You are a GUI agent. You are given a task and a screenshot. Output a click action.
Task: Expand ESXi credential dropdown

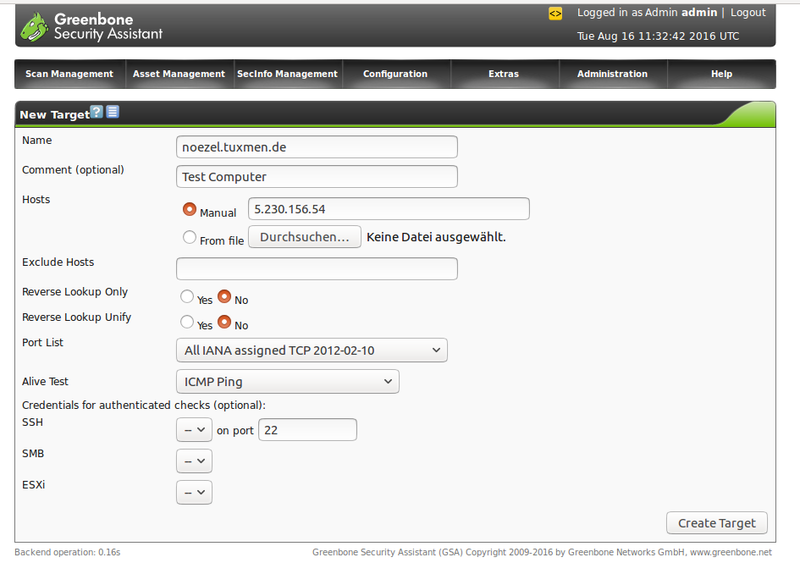(x=193, y=492)
